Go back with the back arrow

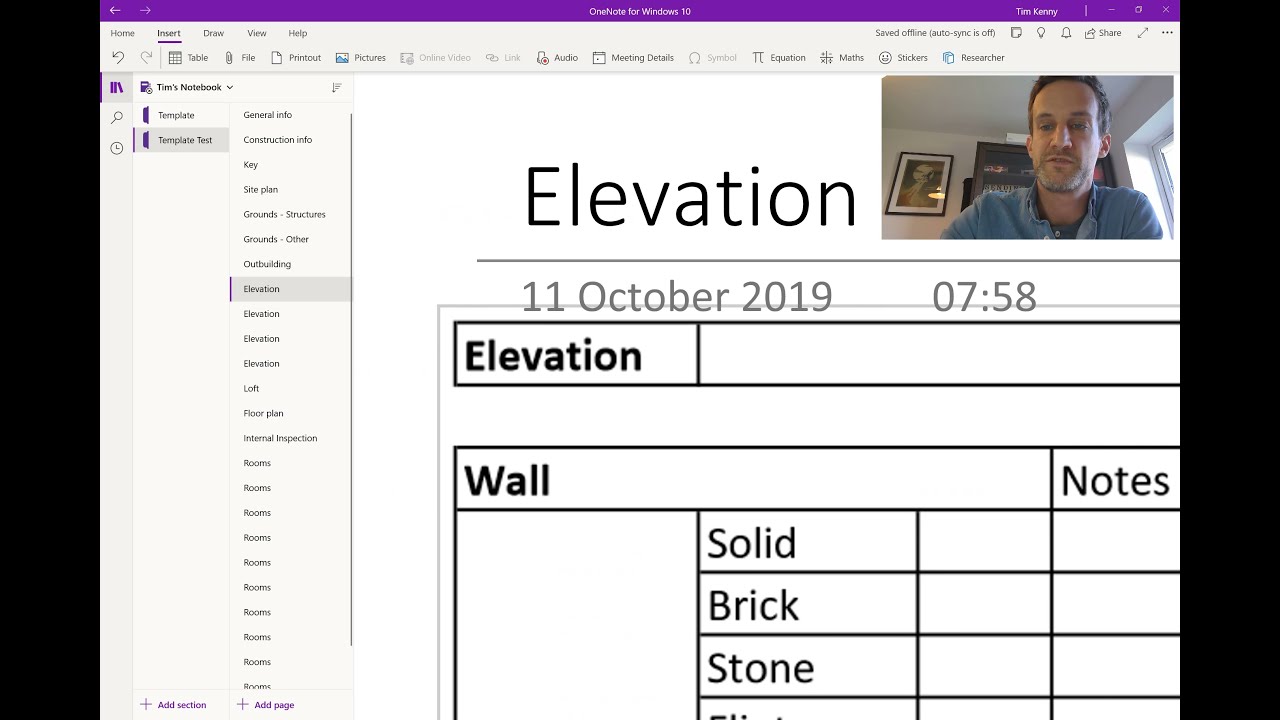coord(115,11)
